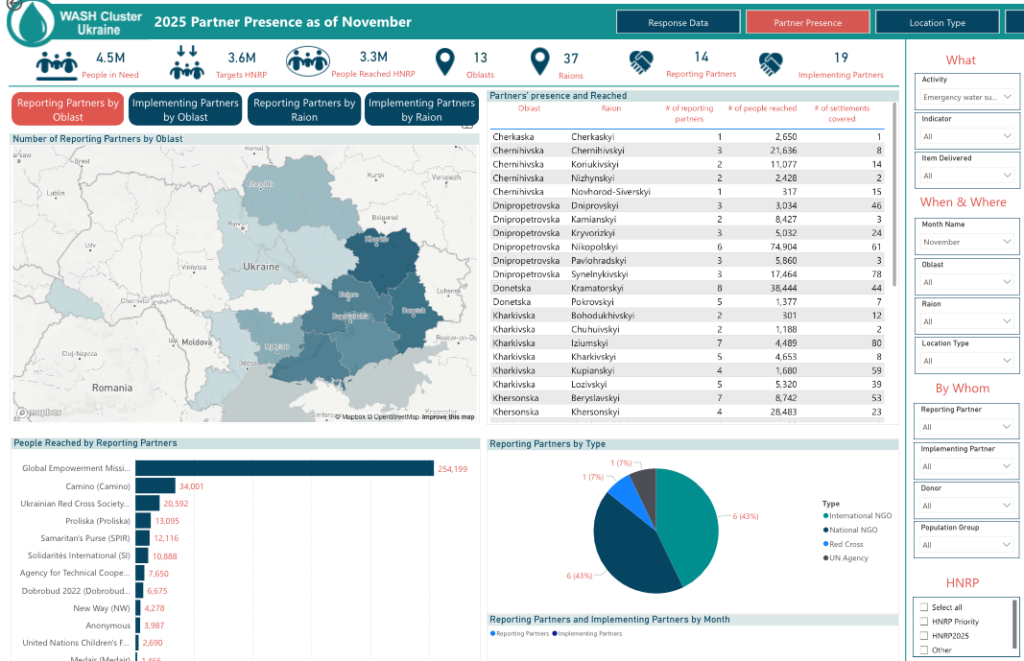Click the Improve this map link
The width and height of the screenshot is (1024, 661).
(448, 417)
